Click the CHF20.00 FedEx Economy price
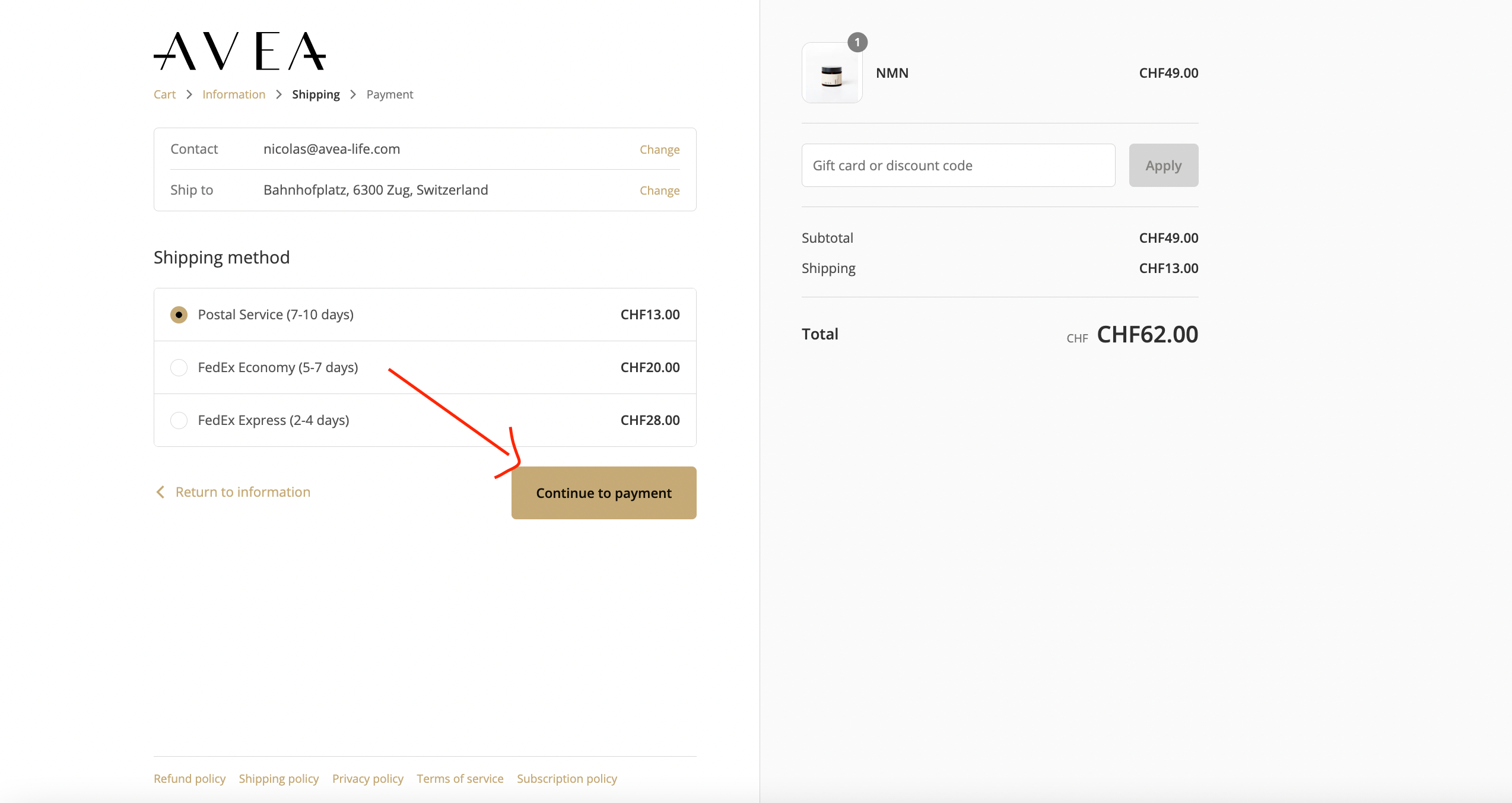The width and height of the screenshot is (1512, 803). (x=650, y=367)
